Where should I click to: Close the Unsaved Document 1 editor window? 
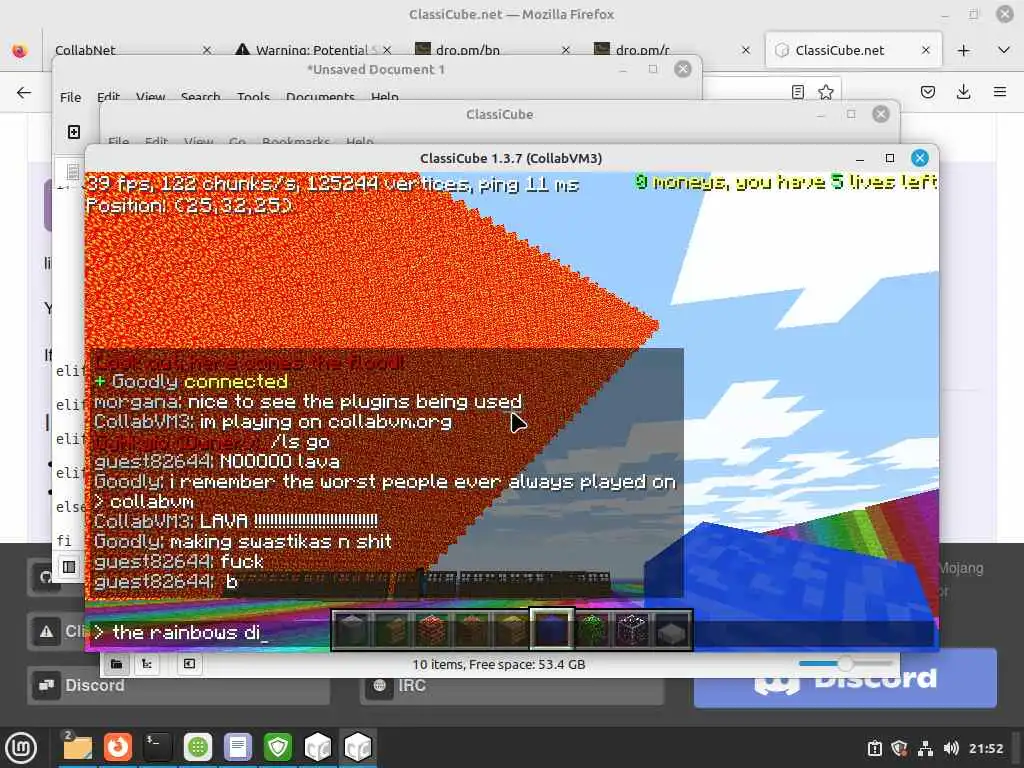point(683,69)
